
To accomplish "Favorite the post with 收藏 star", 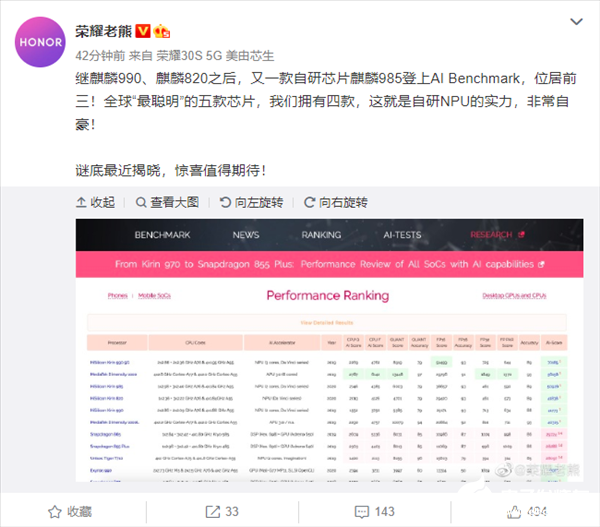I will tap(70, 512).
